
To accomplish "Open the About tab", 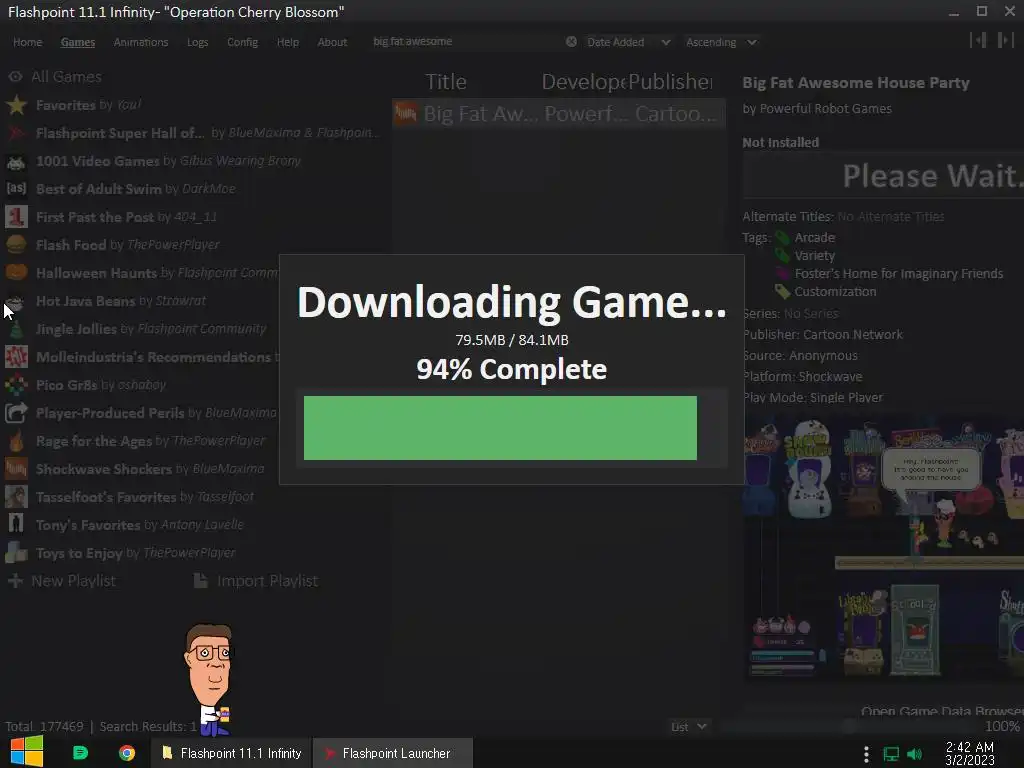I will [x=332, y=42].
